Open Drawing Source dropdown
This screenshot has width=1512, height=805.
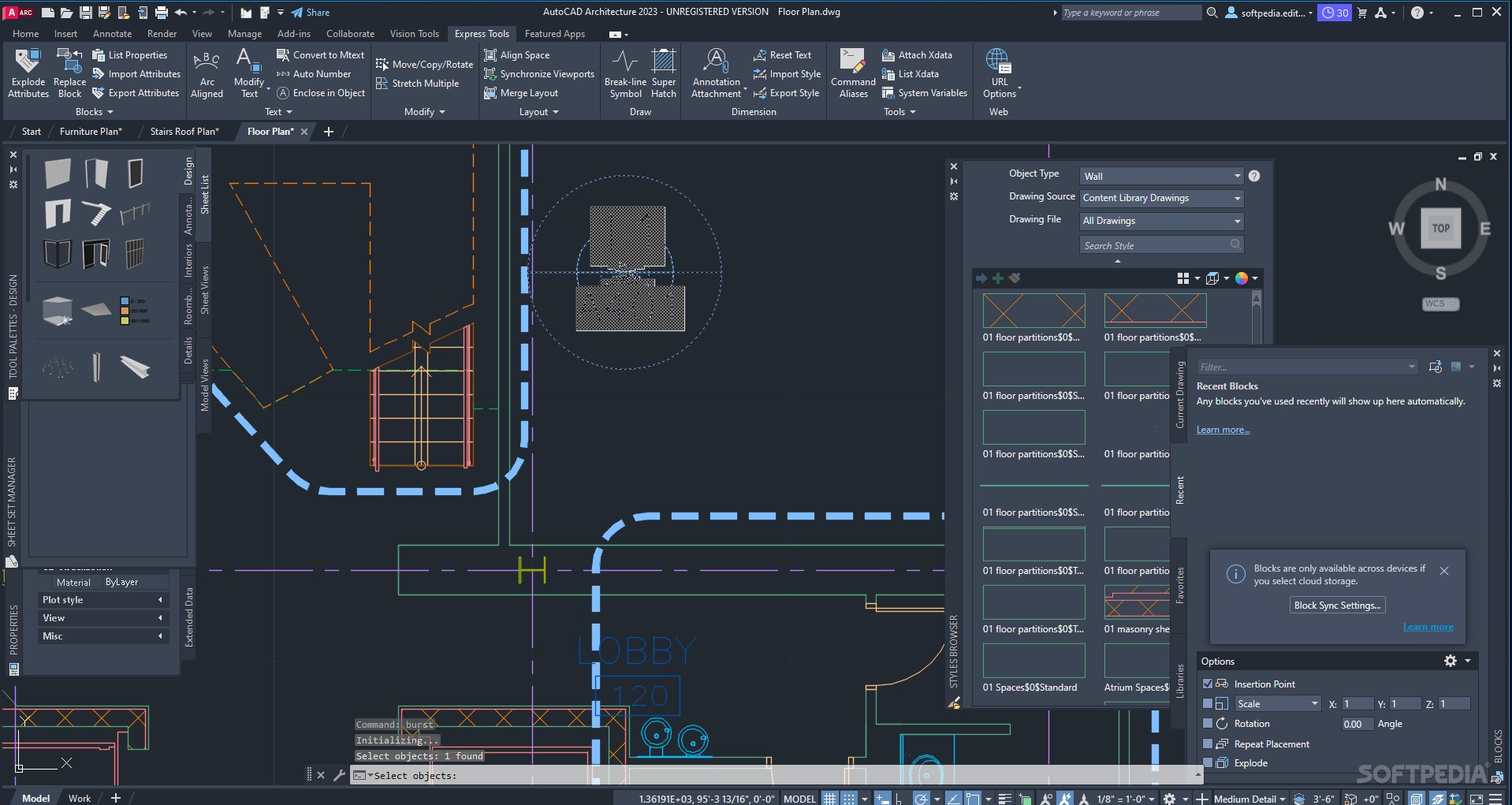click(1162, 198)
